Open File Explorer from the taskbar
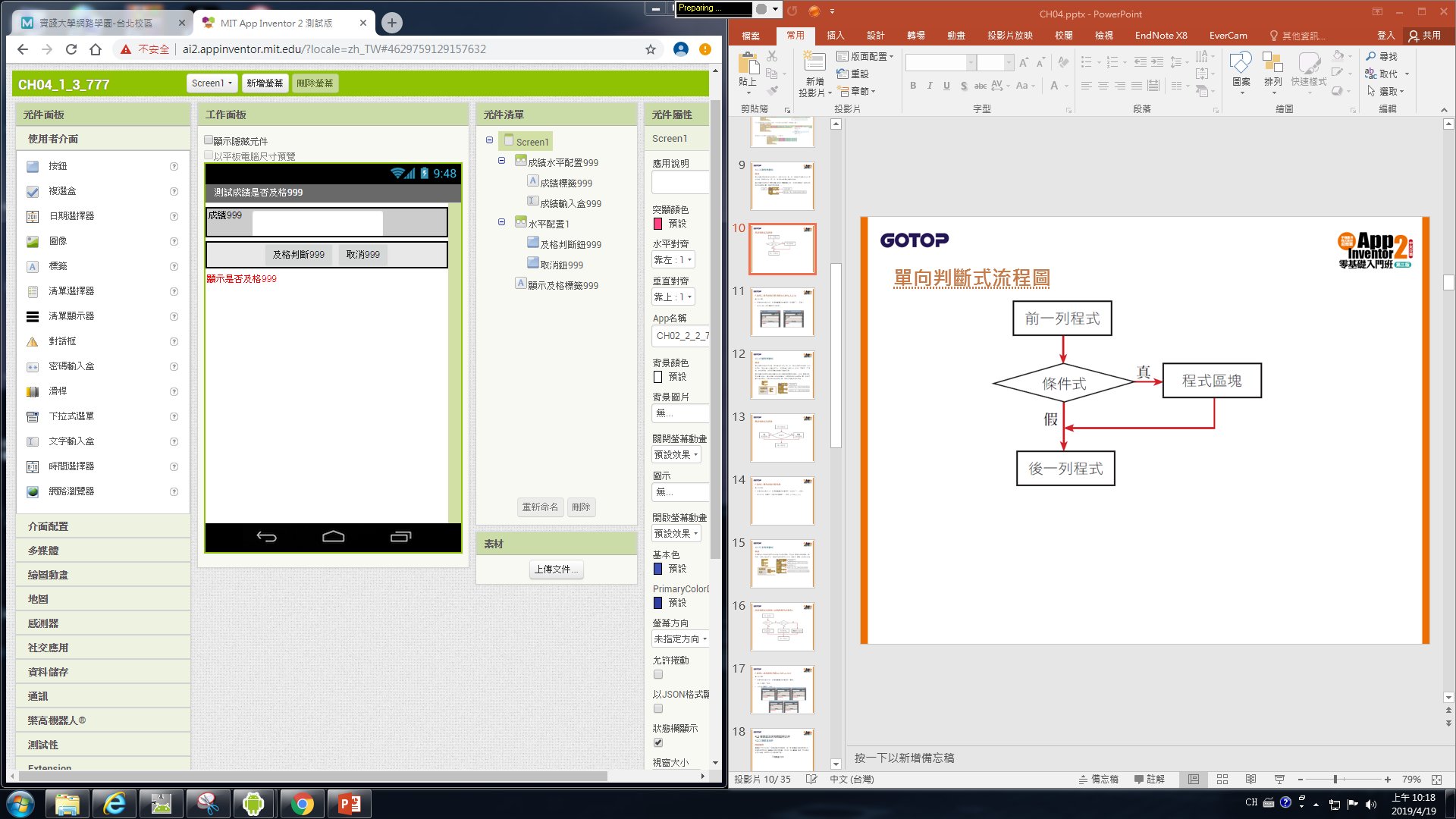1456x819 pixels. (67, 804)
